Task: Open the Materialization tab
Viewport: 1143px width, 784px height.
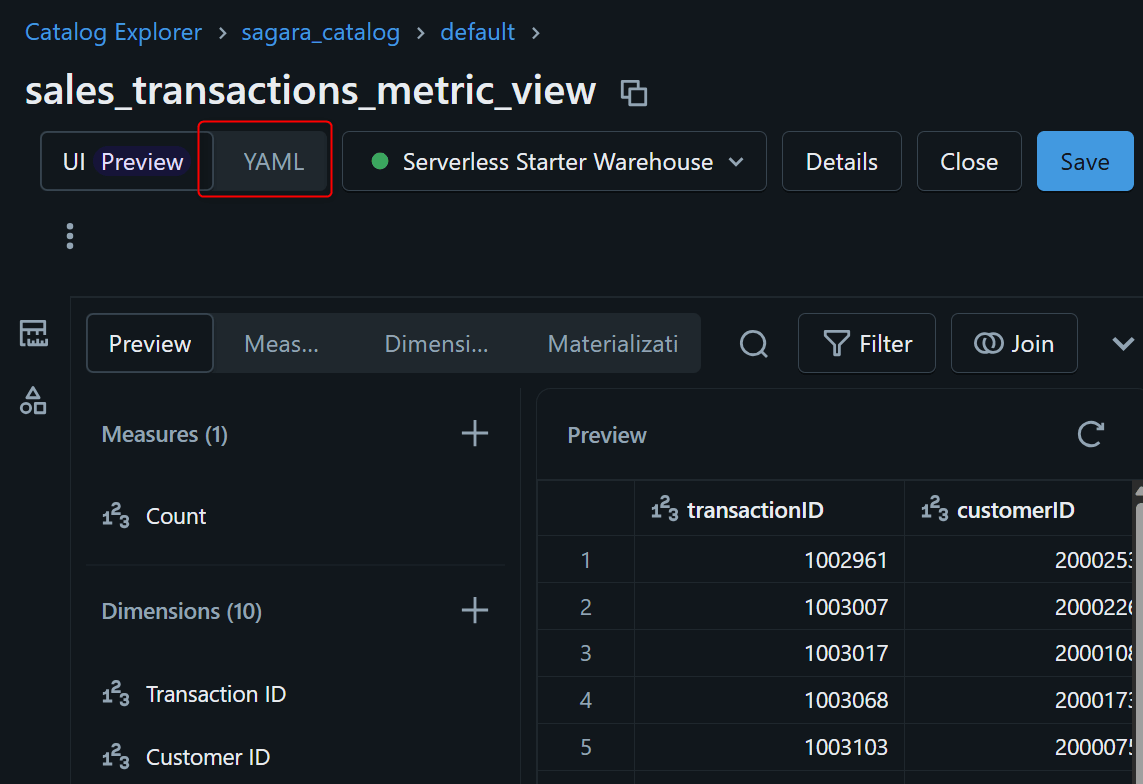Action: [x=612, y=344]
